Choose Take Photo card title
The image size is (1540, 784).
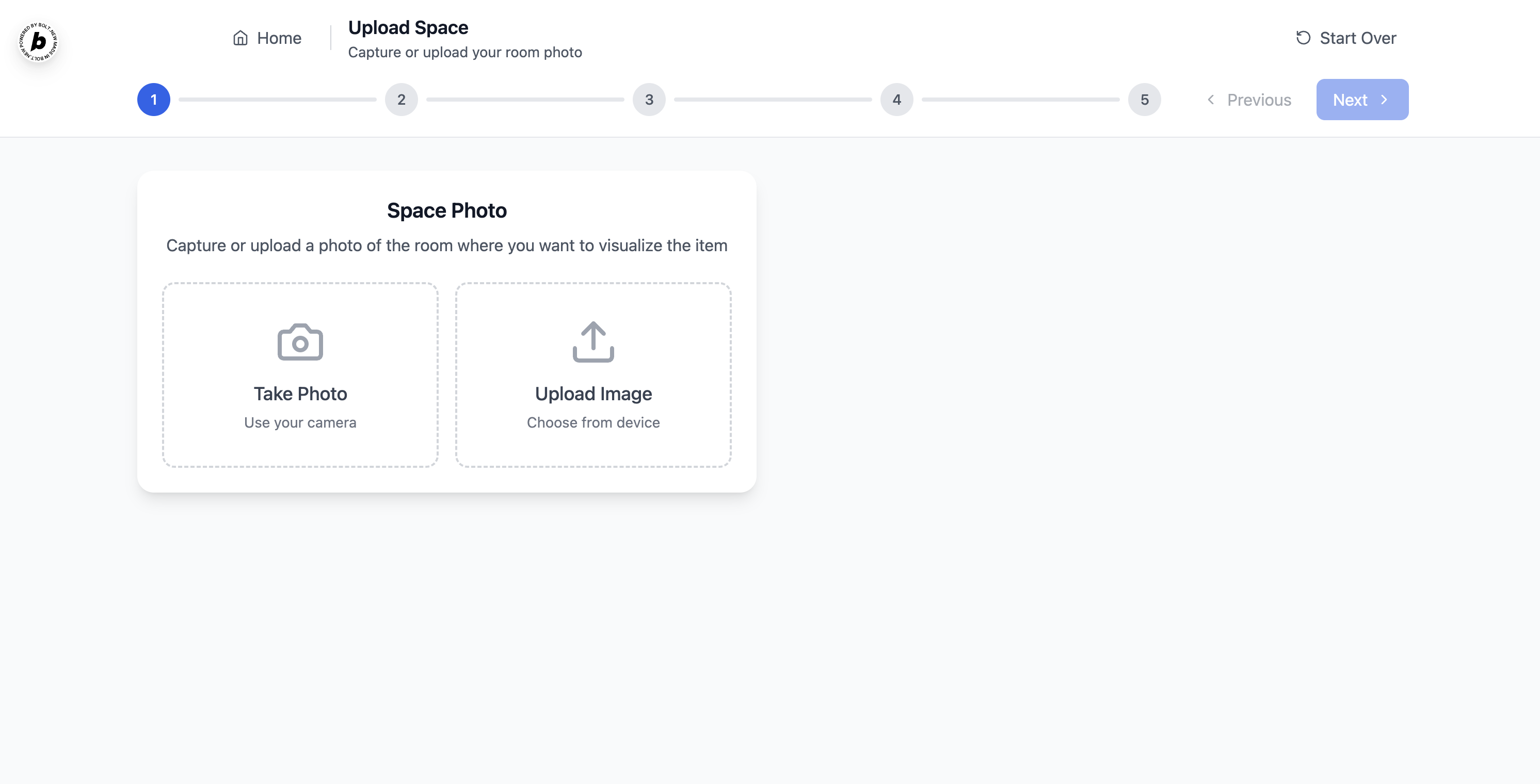[300, 394]
